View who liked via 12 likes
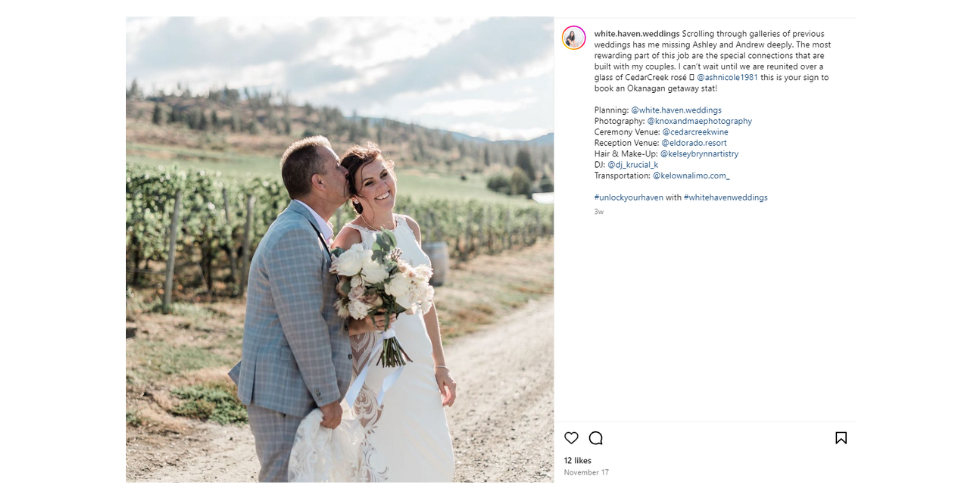 pos(577,460)
